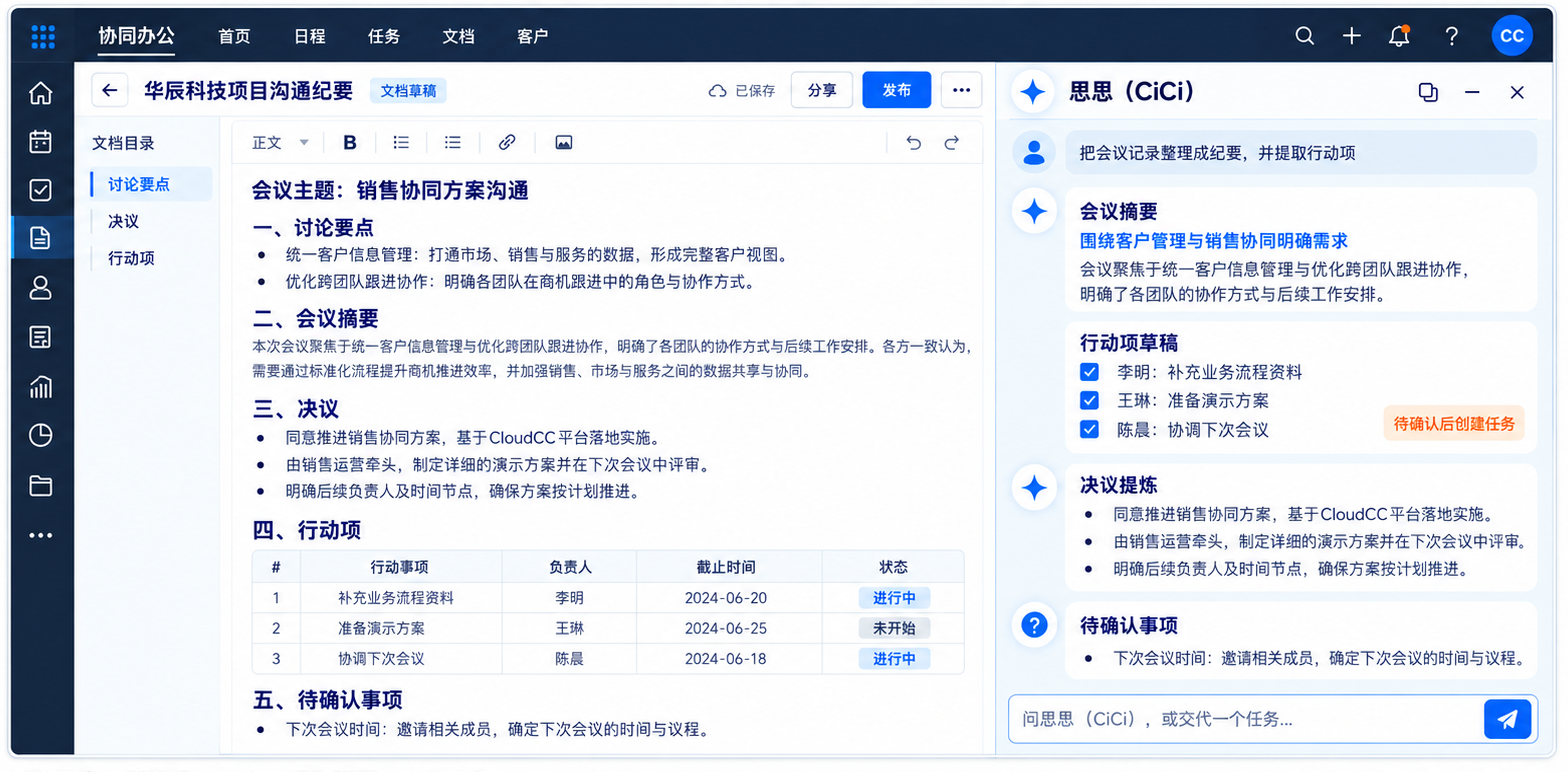The width and height of the screenshot is (1568, 772).
Task: Uncheck 王琳：准备演示方案 action item
Action: tap(1090, 400)
